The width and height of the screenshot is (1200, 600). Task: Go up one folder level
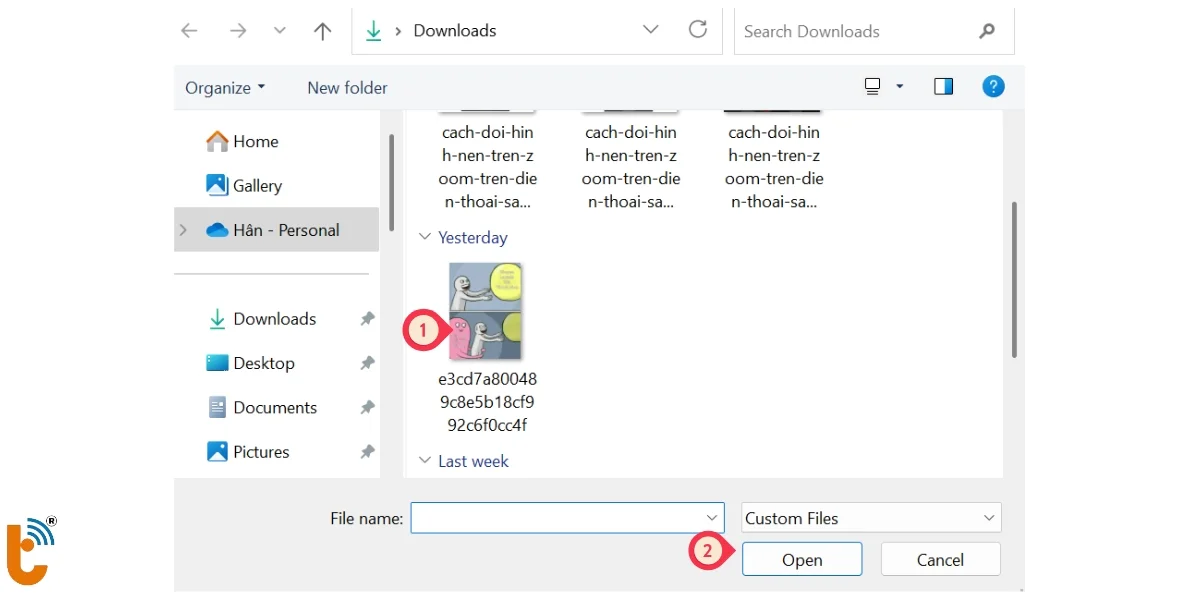322,31
